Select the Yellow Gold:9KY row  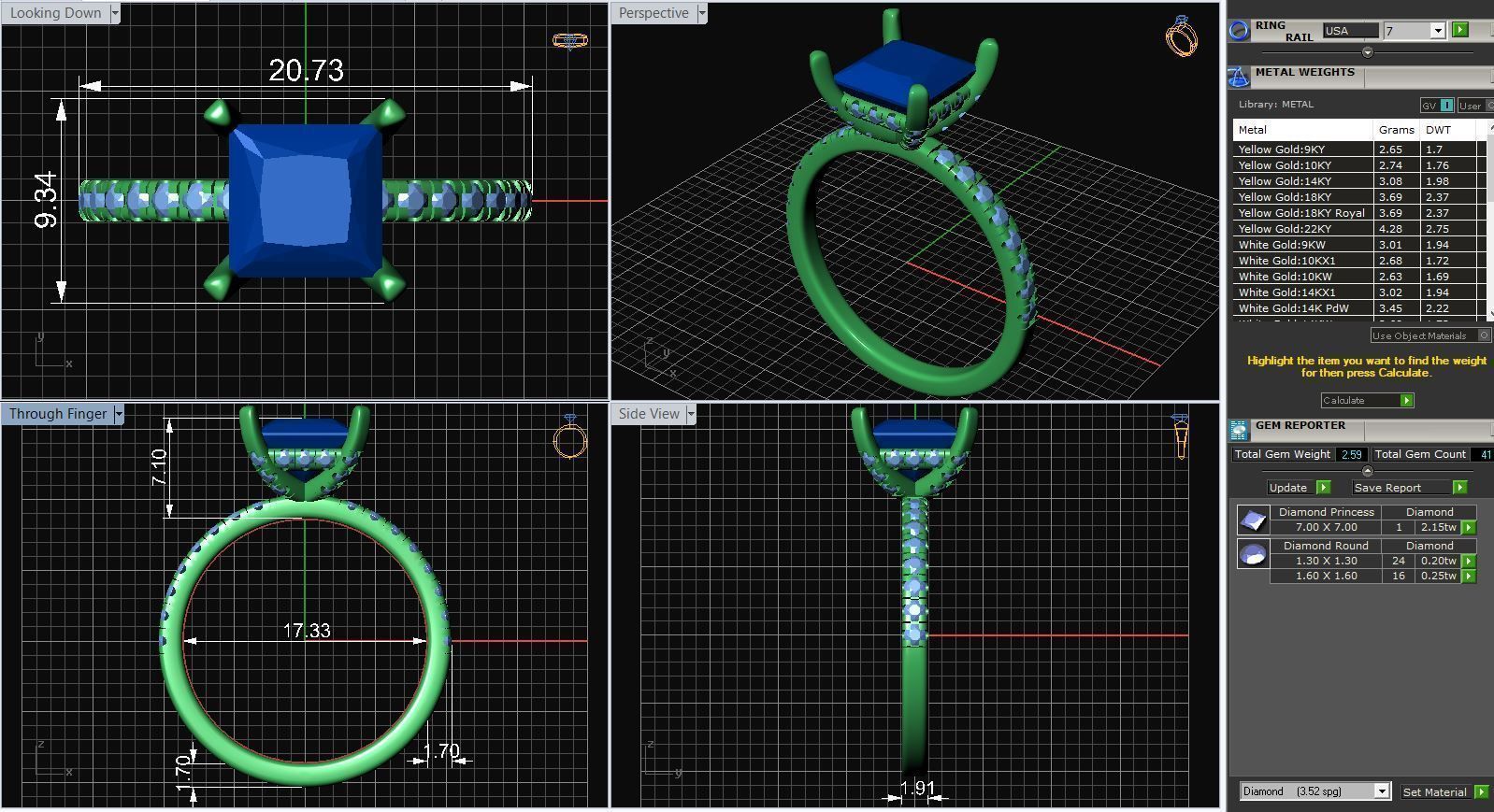(1359, 150)
